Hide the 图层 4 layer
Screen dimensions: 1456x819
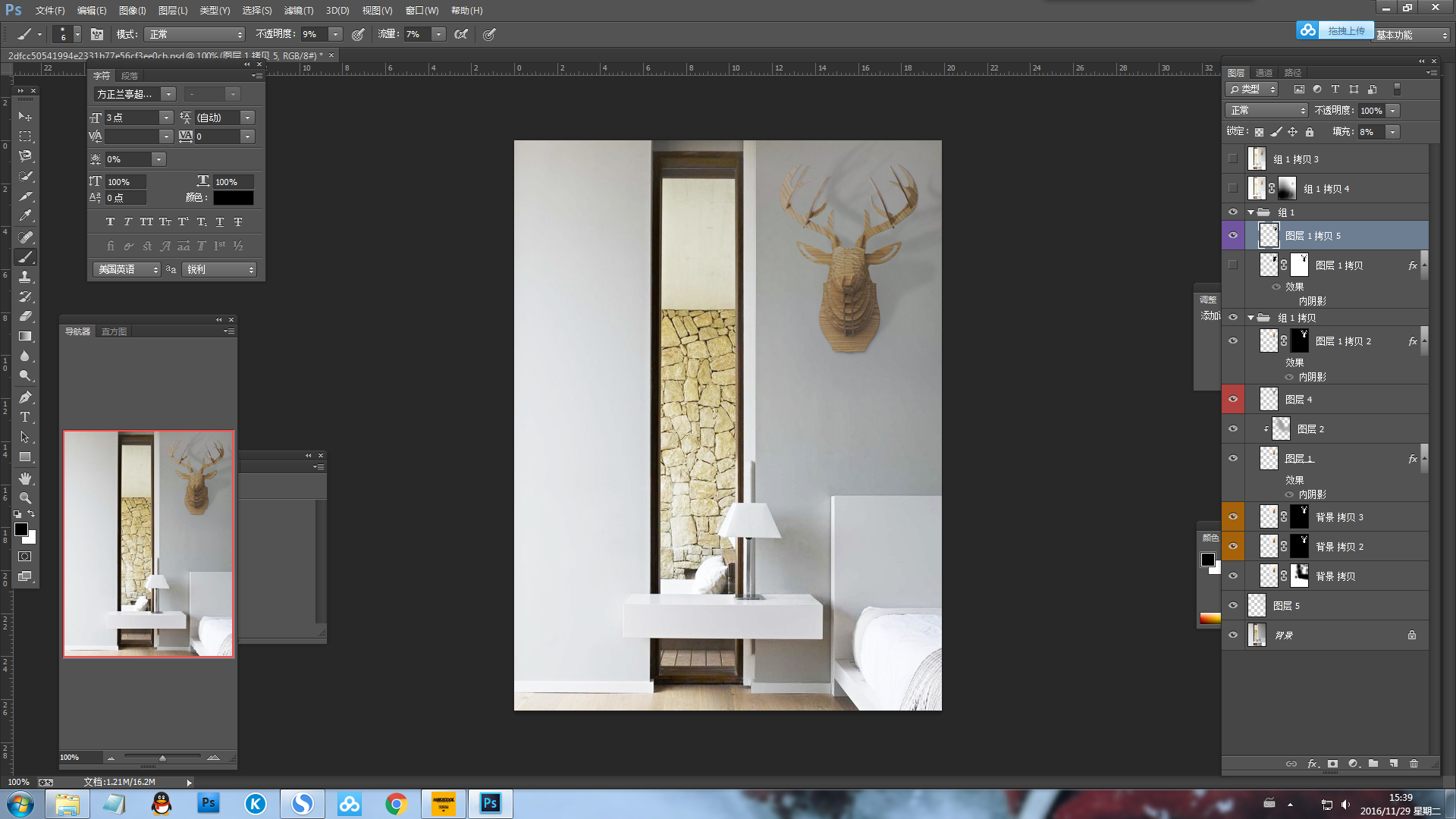click(x=1233, y=399)
